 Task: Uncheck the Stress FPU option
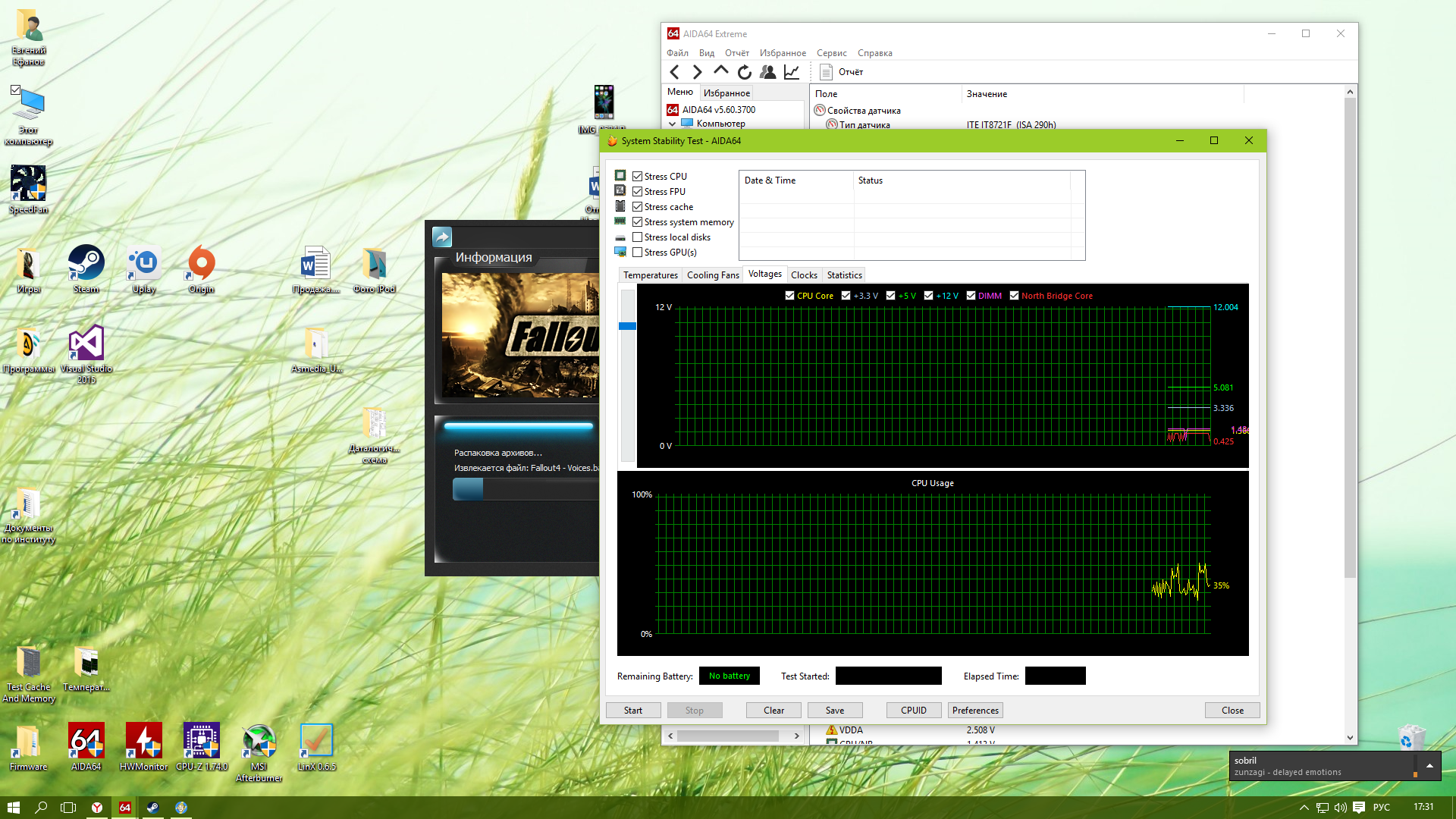pos(637,192)
